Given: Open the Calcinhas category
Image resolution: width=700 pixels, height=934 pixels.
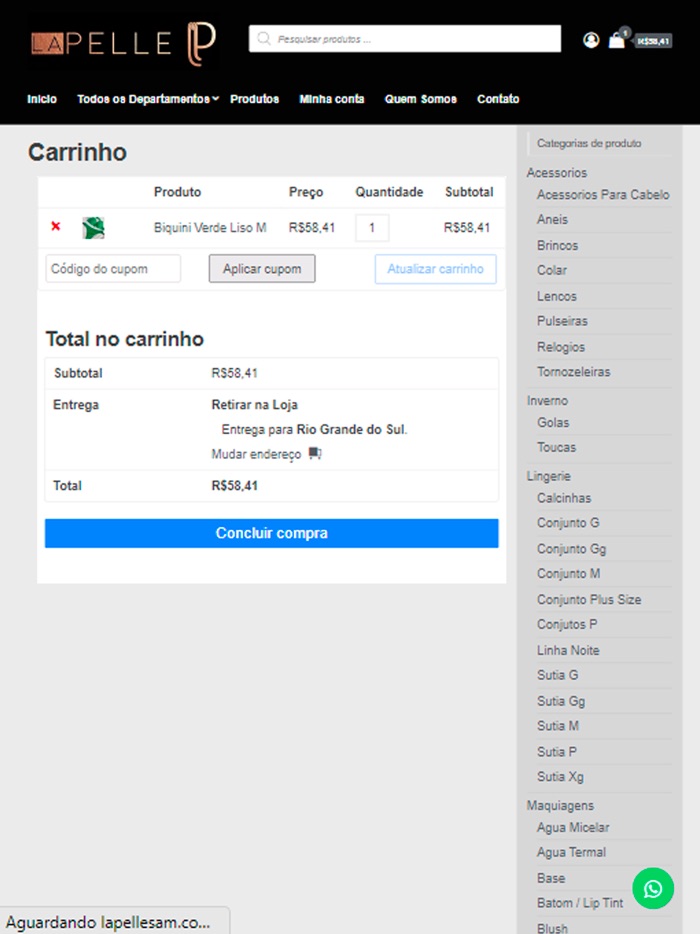Looking at the screenshot, I should click(x=564, y=498).
